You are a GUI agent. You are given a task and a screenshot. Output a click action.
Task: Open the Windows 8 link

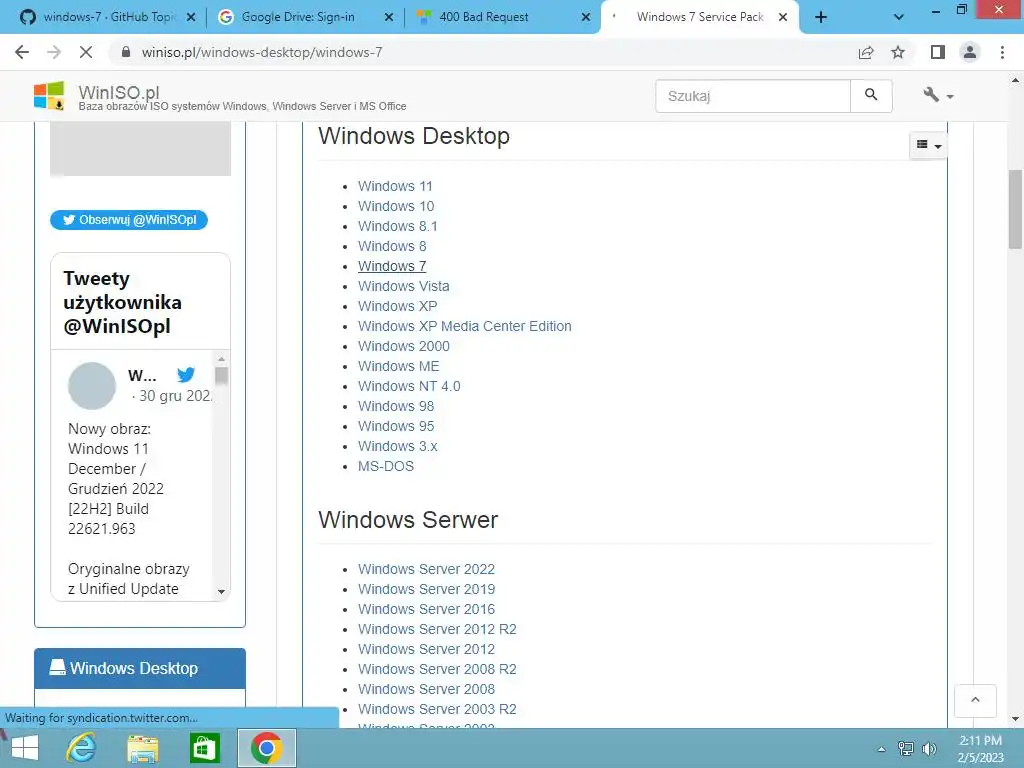coord(392,246)
